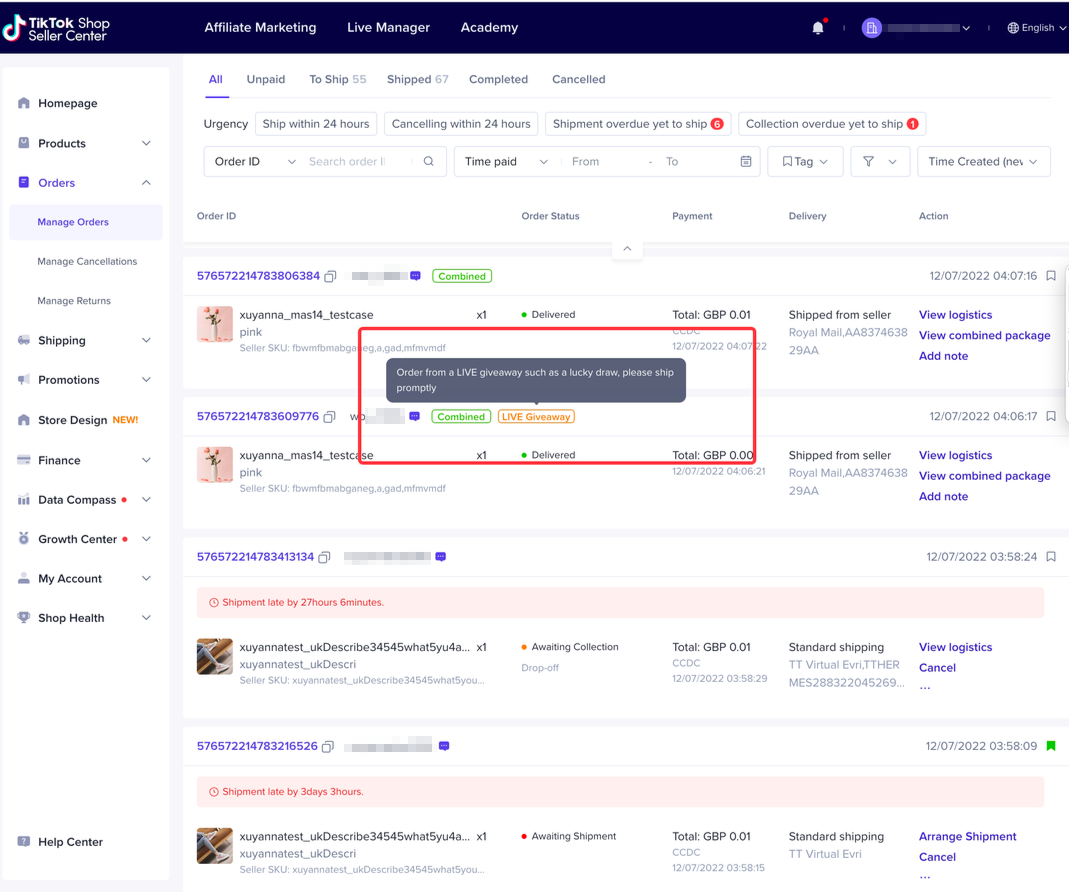Image resolution: width=1069 pixels, height=892 pixels.
Task: Switch to the To Ship tab
Action: (x=337, y=79)
